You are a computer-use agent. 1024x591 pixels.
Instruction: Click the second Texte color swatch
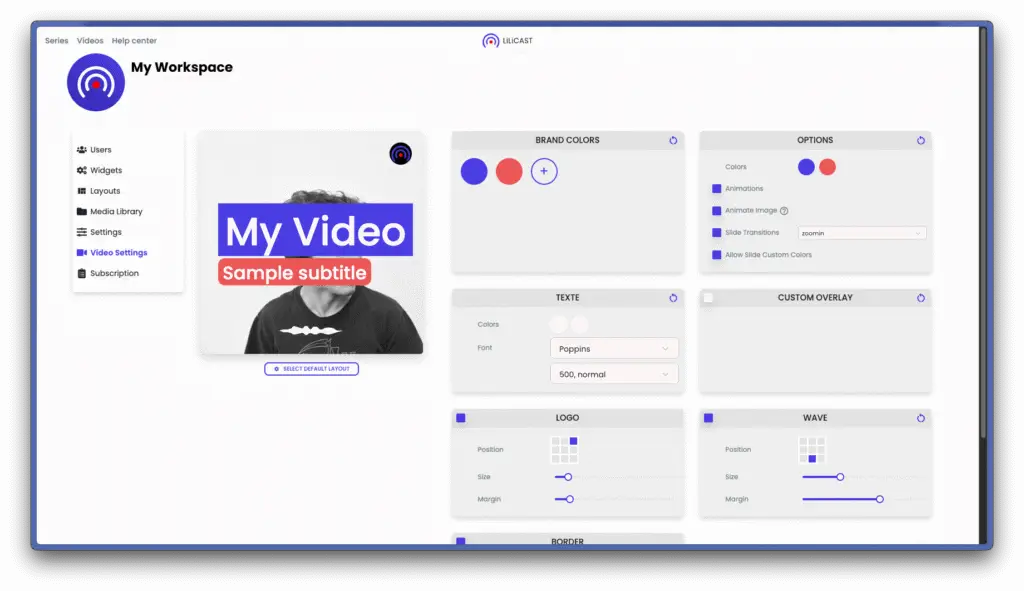point(579,324)
